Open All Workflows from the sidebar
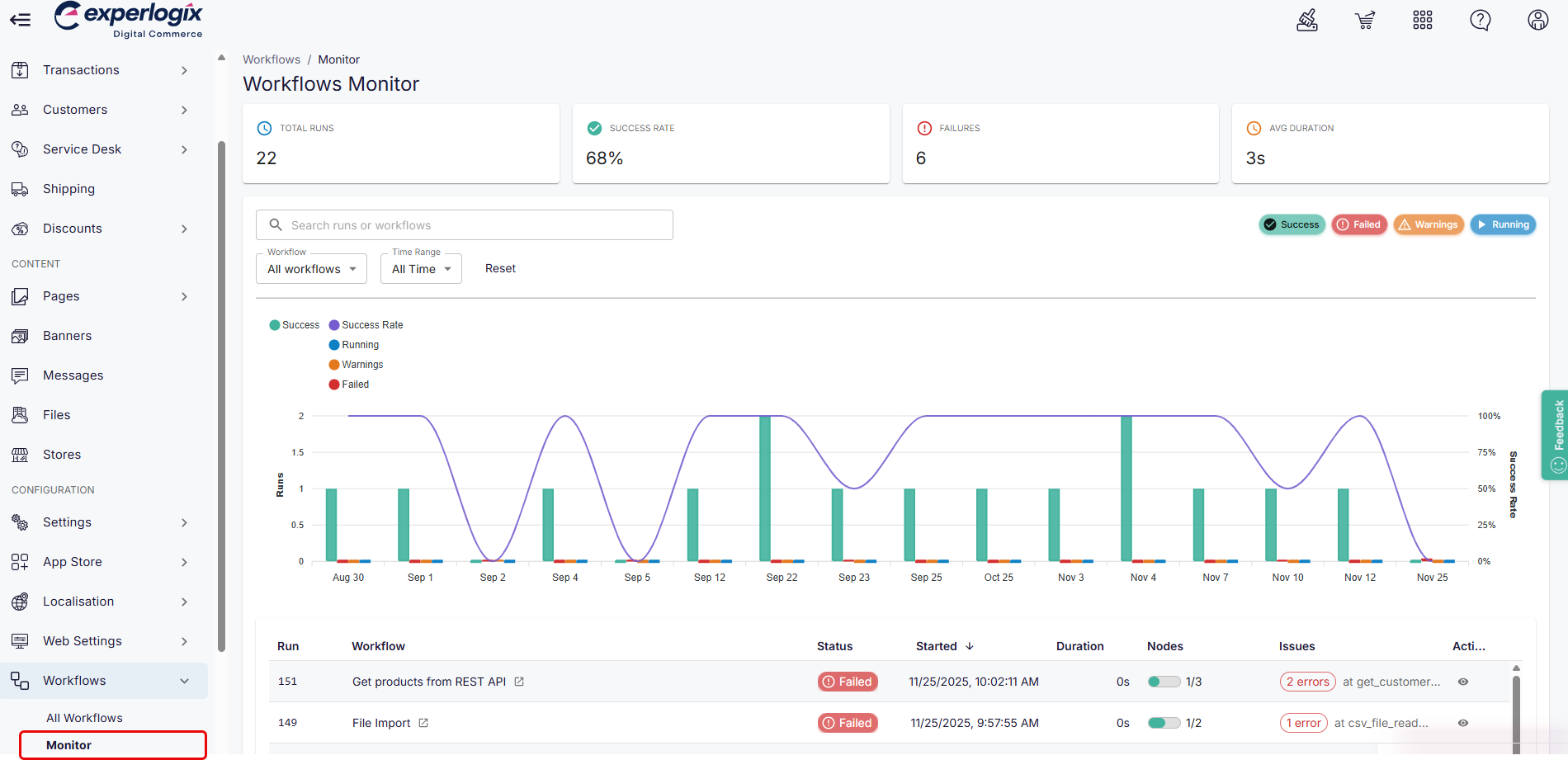The width and height of the screenshot is (1568, 760). point(84,717)
